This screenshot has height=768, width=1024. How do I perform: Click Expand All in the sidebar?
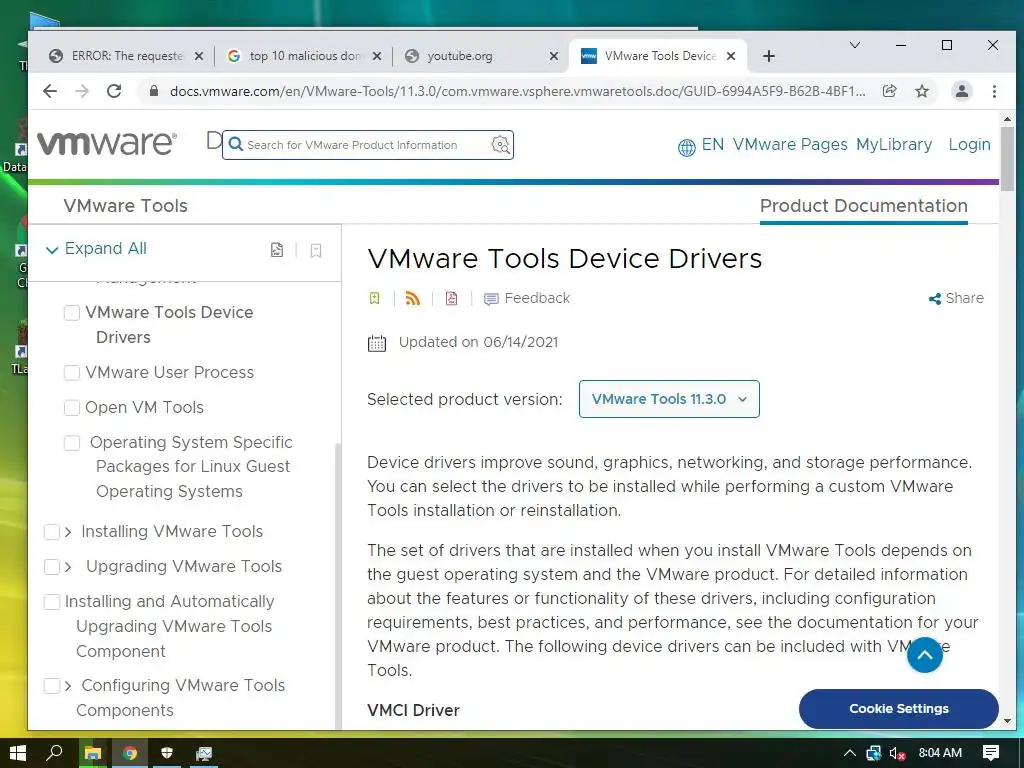97,249
